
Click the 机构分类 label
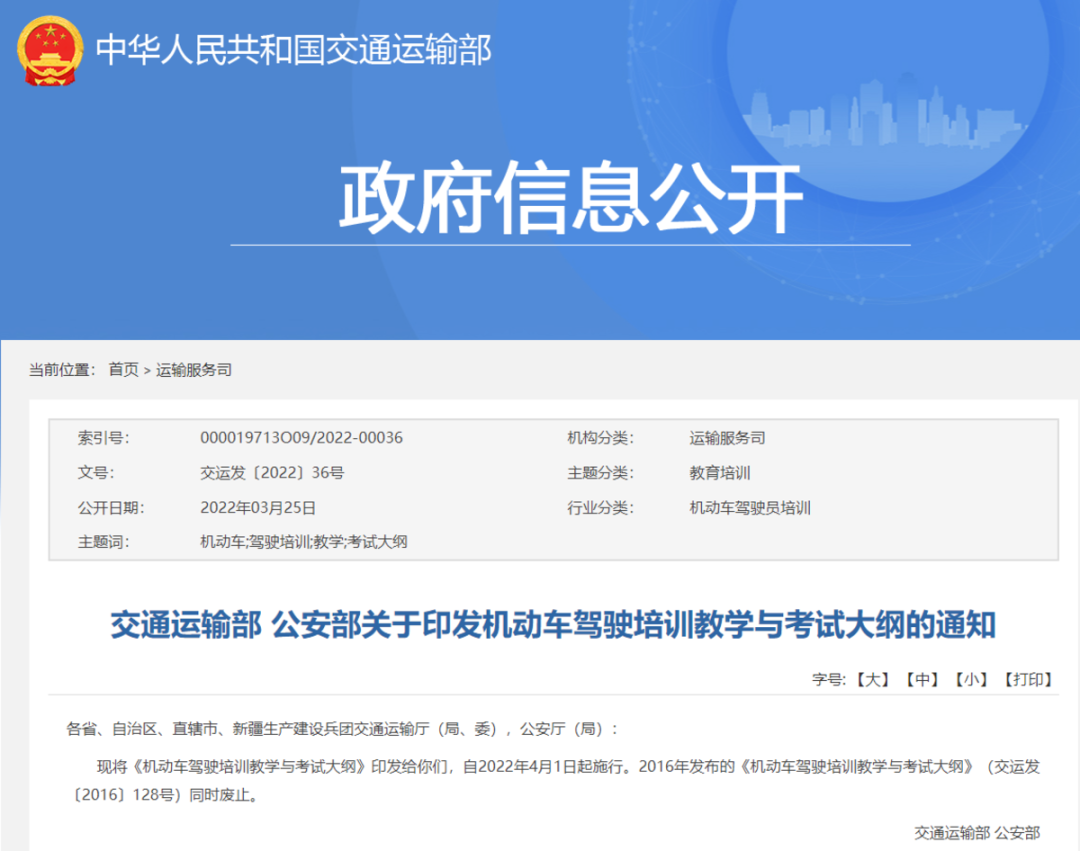601,438
